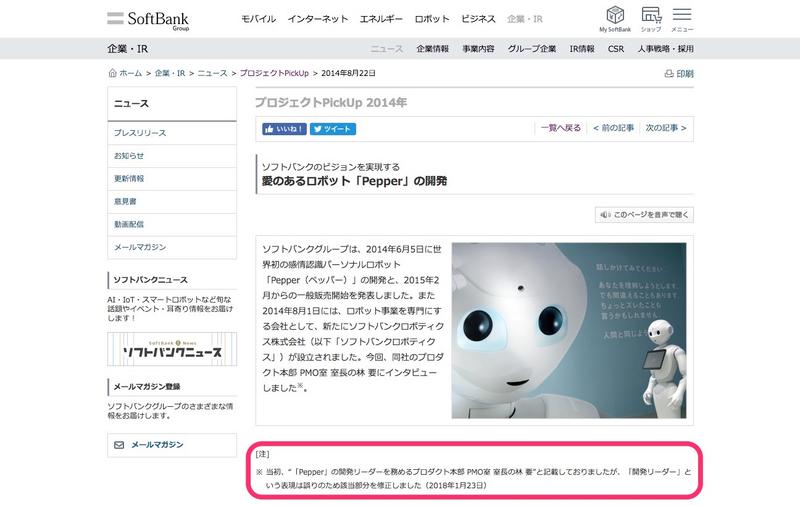The height and width of the screenshot is (505, 800).
Task: Click the ツイート Twitter button
Action: (x=333, y=129)
